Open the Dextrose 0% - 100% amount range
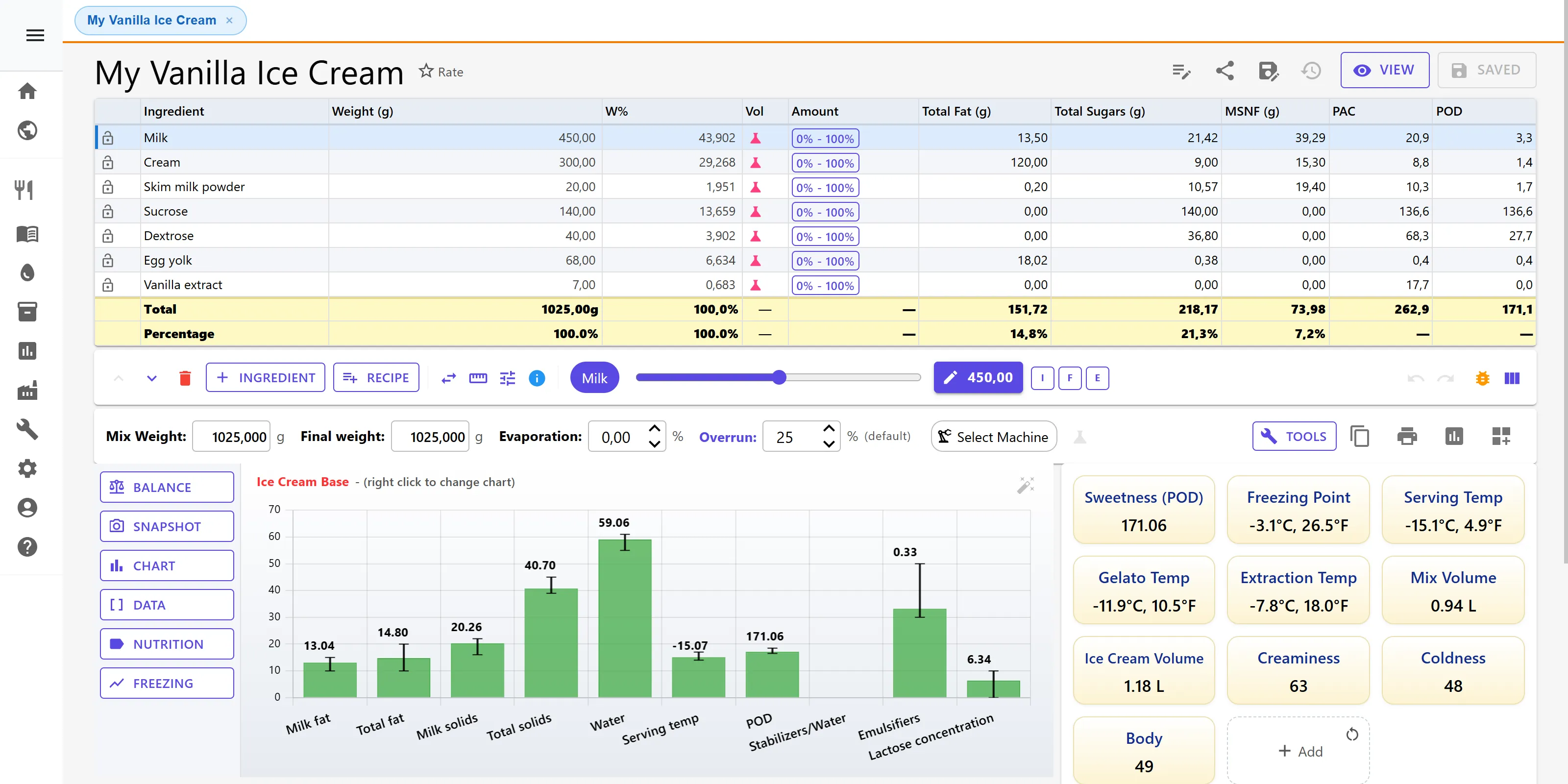Viewport: 1568px width, 784px height. click(825, 236)
